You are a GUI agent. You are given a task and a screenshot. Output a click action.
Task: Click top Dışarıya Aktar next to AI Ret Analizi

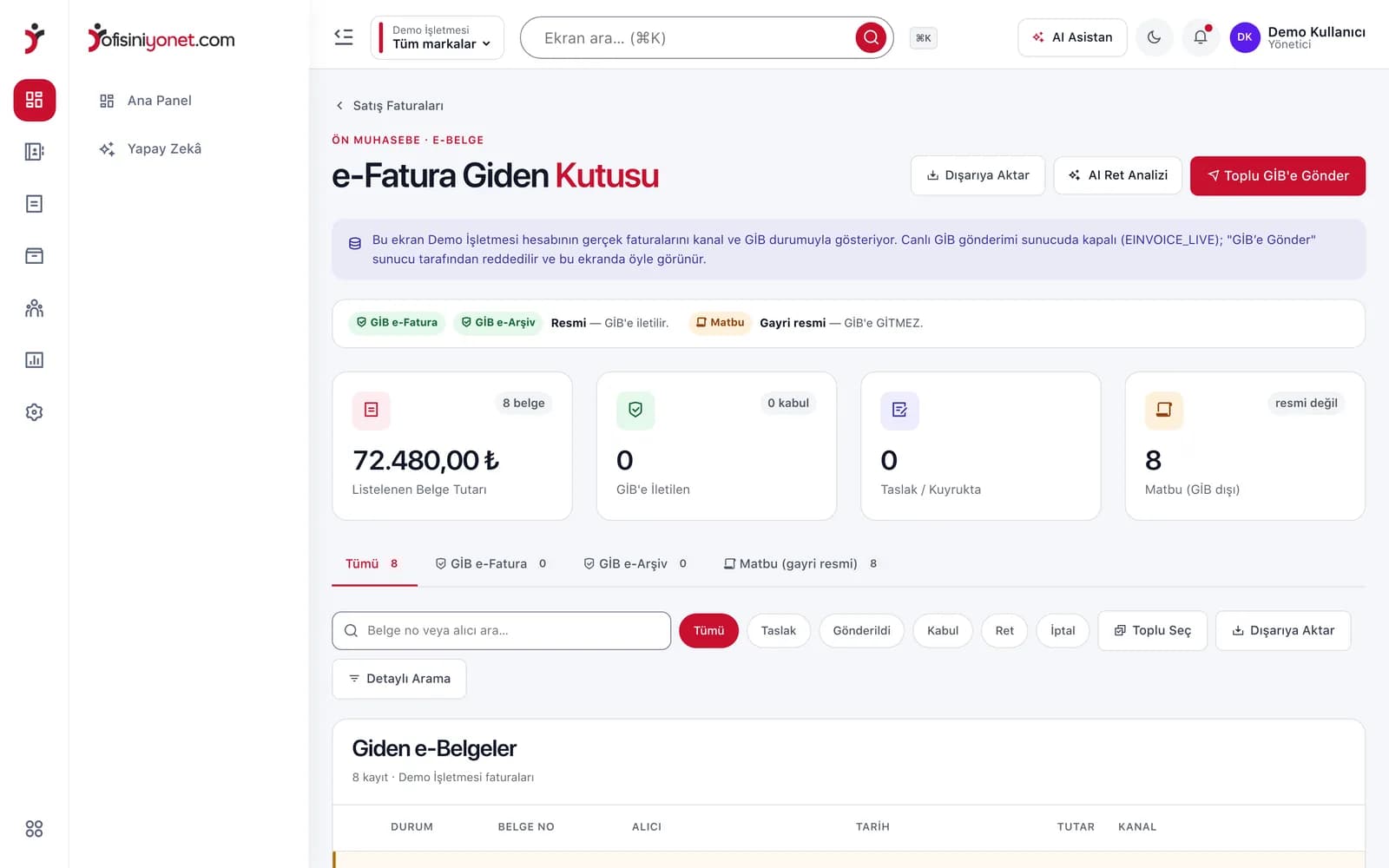point(978,175)
